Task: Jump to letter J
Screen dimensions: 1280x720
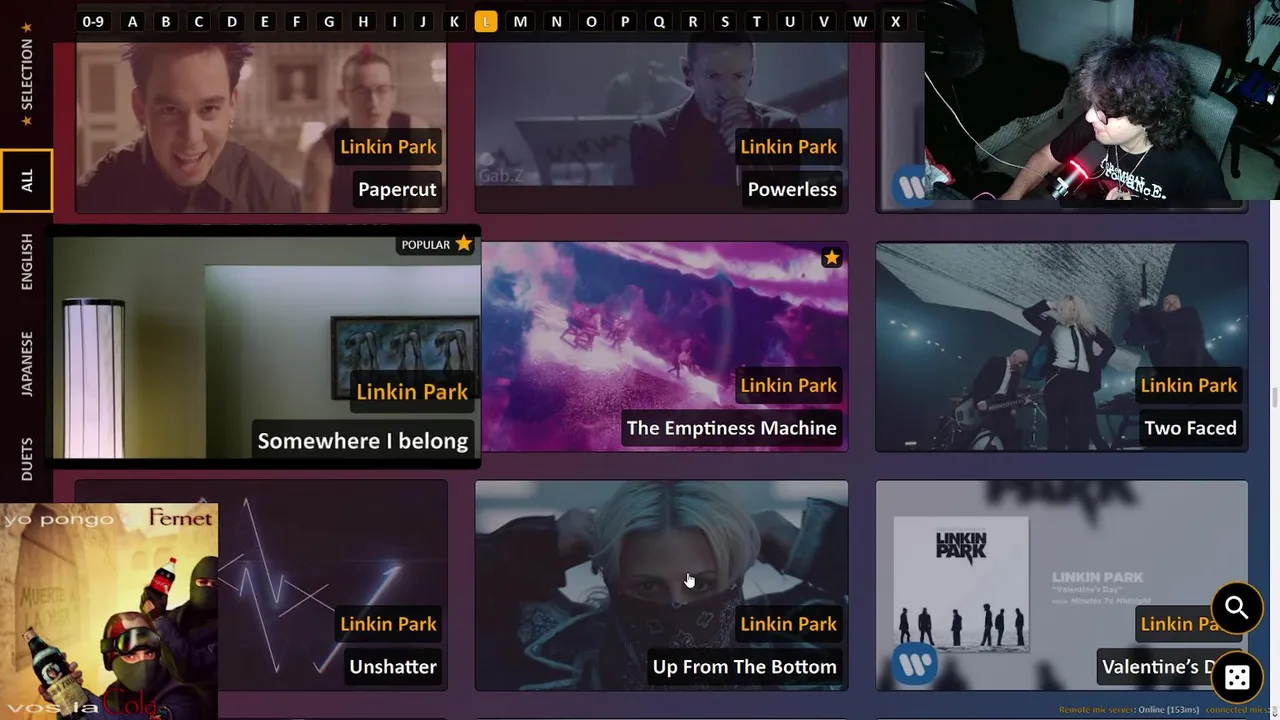Action: [423, 21]
